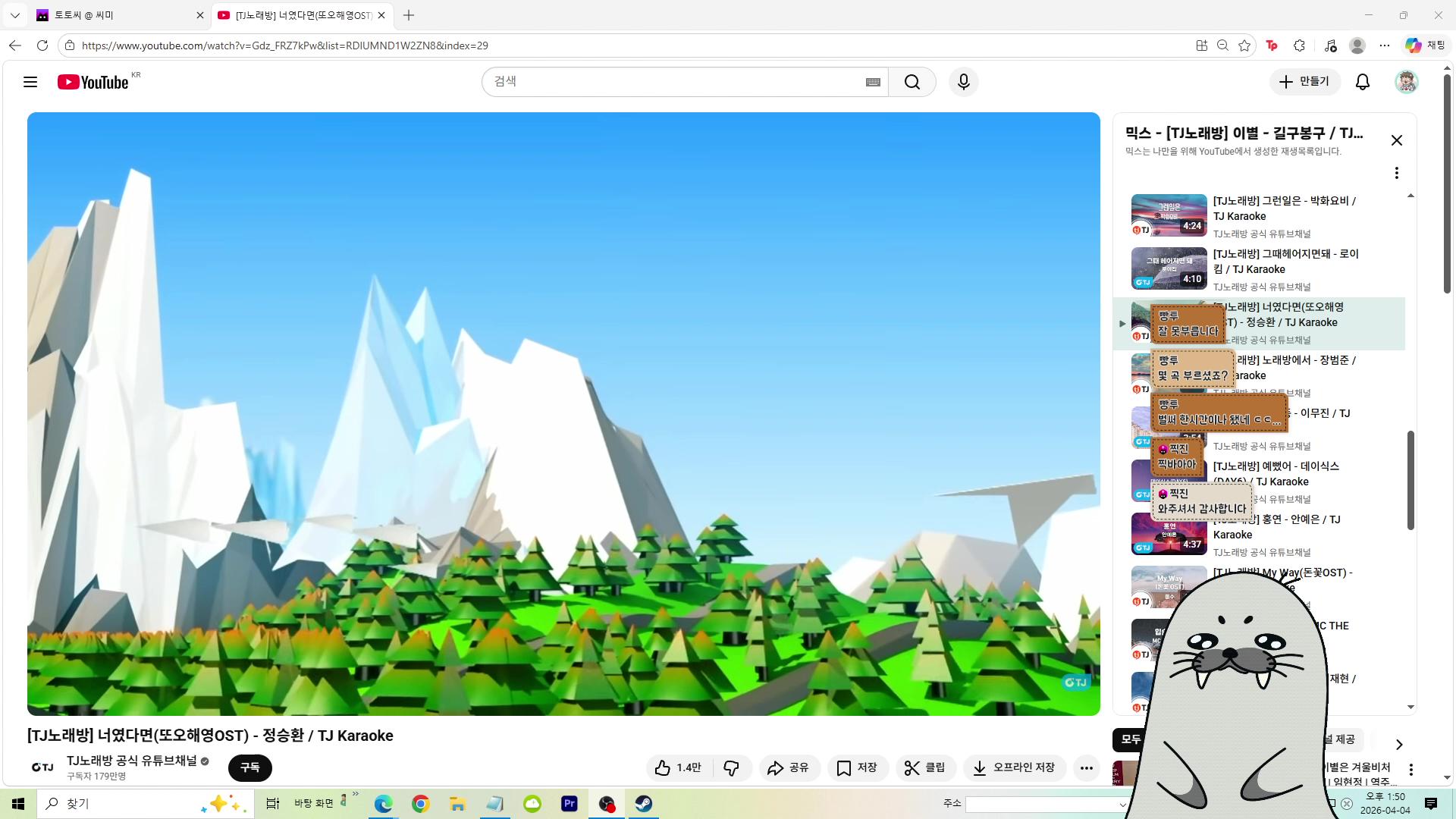This screenshot has height=819, width=1456.
Task: Click the browser back arrow
Action: click(x=15, y=45)
